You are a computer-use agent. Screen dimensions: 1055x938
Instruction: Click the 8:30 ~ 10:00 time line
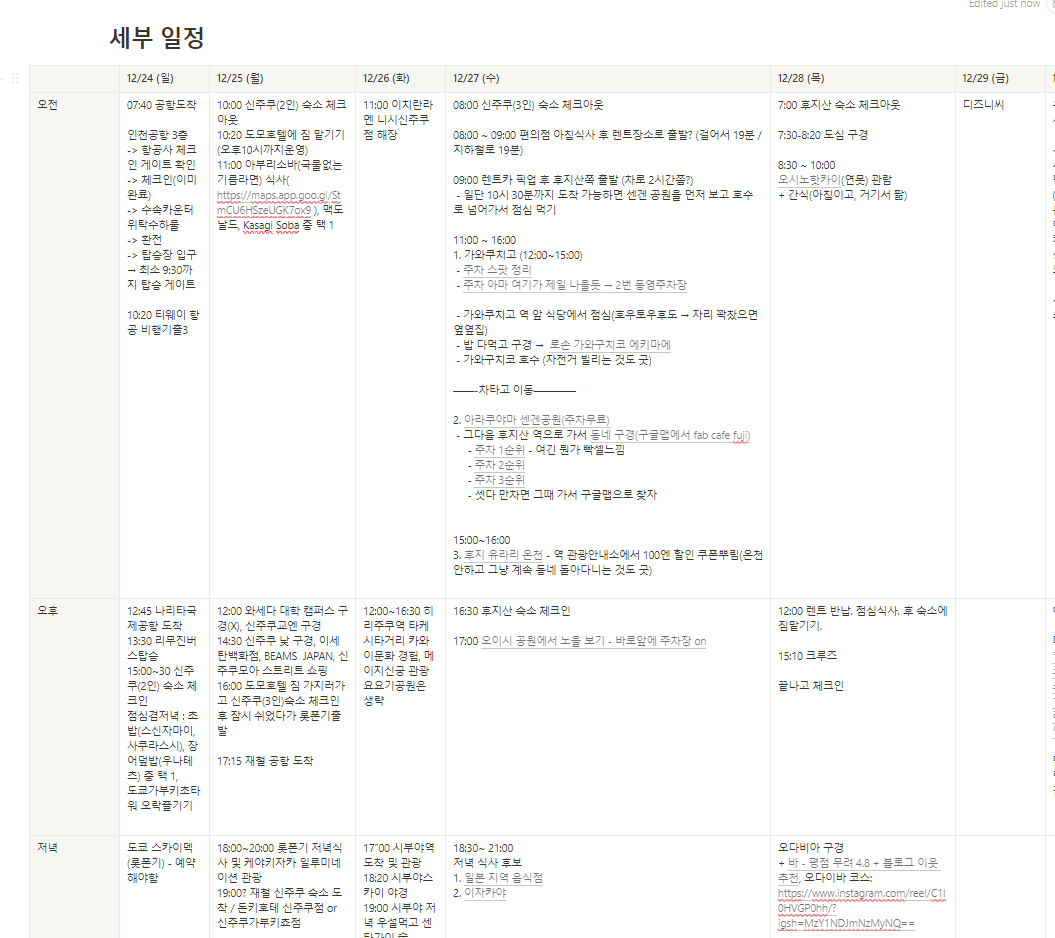pyautogui.click(x=807, y=165)
